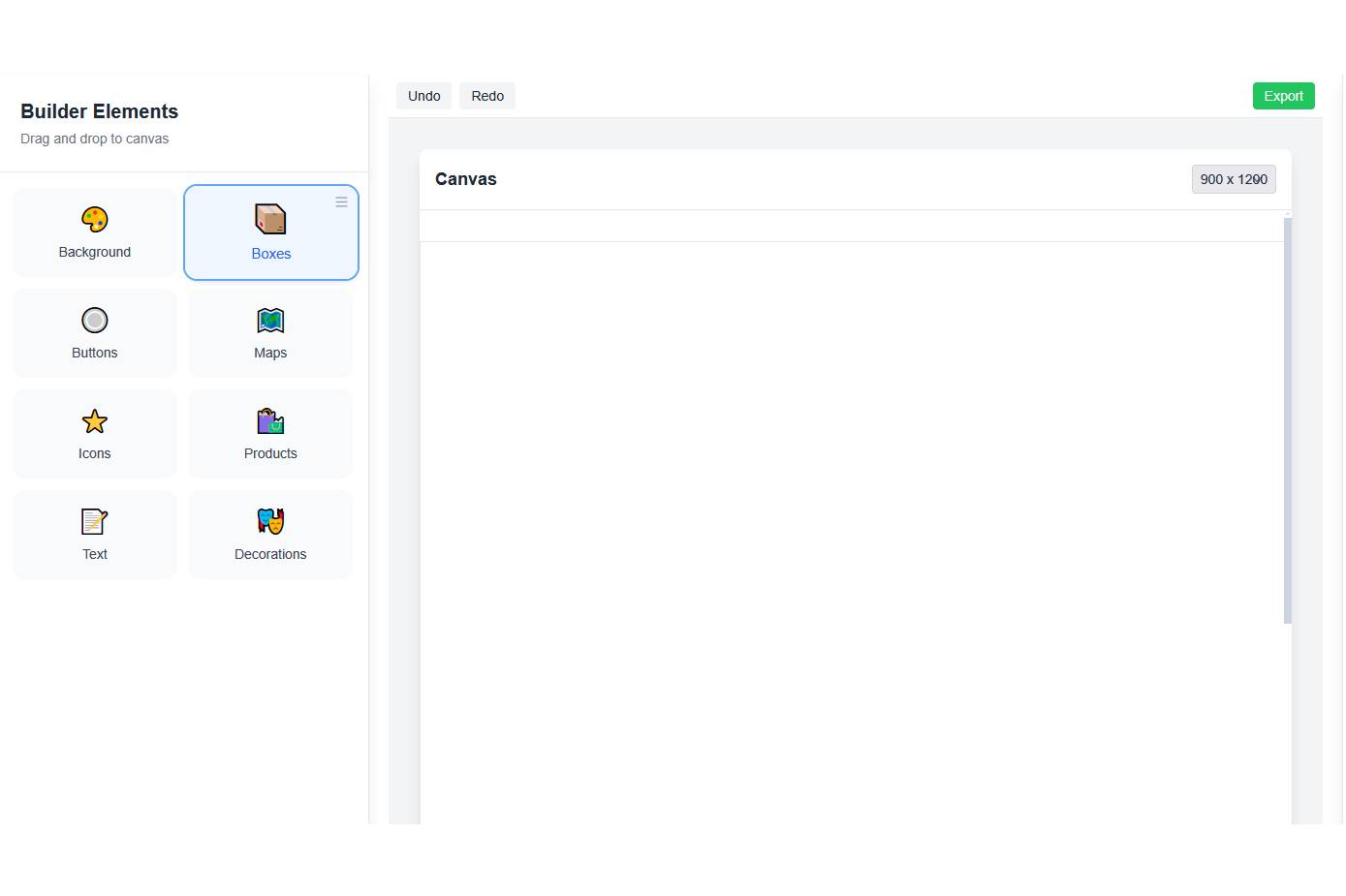This screenshot has width=1346, height=896.
Task: Click the Canvas panel title
Action: pos(466,178)
